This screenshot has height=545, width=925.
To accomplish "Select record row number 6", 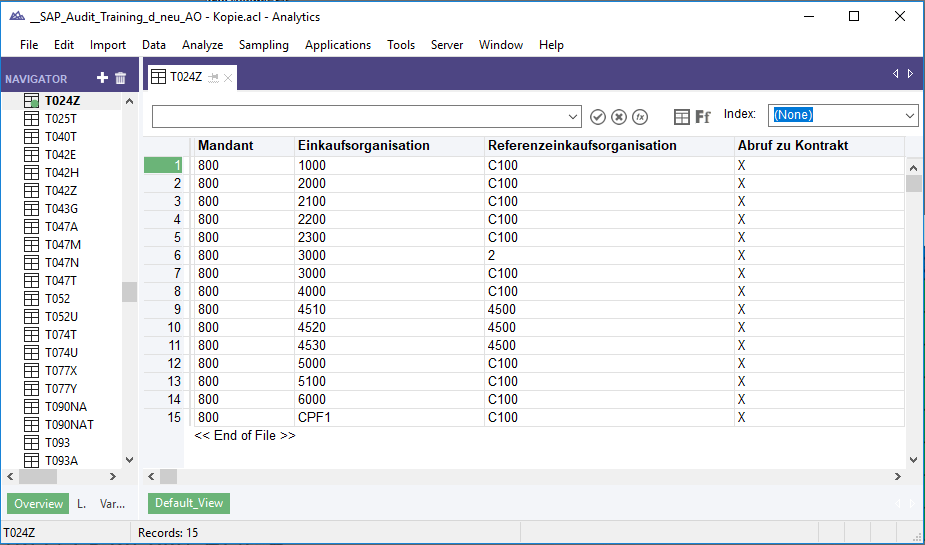I will coord(165,255).
